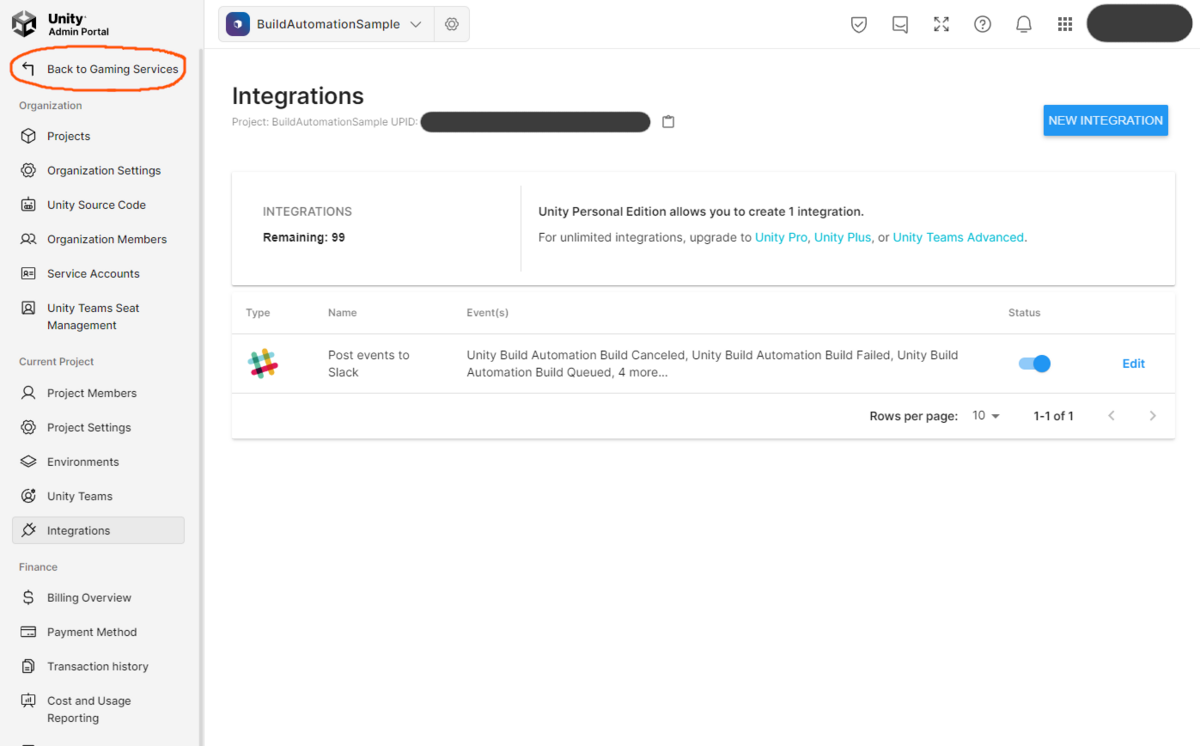Click the fullscreen expand icon

point(941,23)
